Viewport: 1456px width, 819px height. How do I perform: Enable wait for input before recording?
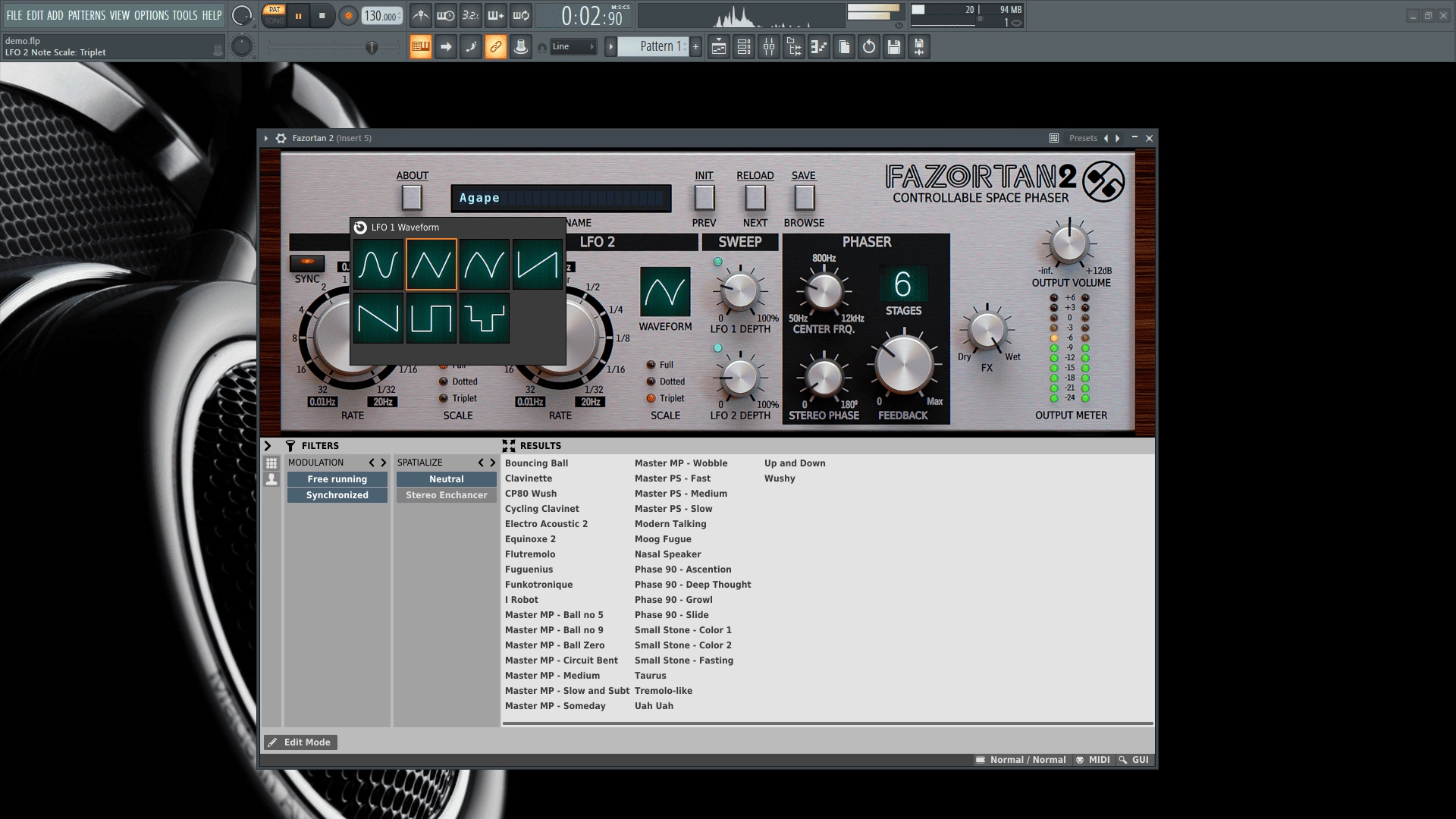[445, 15]
